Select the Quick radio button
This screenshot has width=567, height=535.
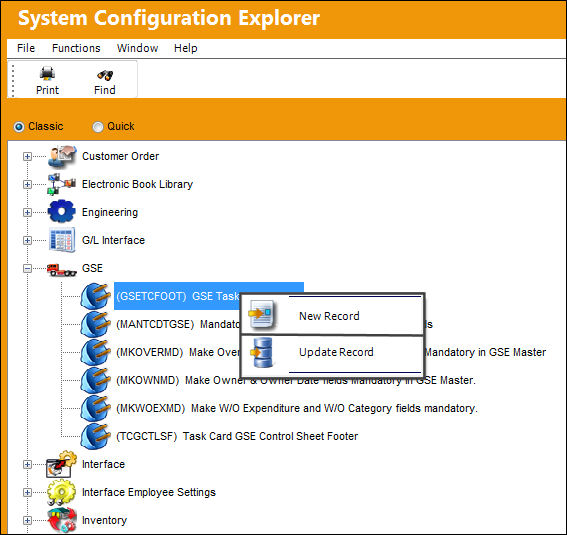(98, 127)
